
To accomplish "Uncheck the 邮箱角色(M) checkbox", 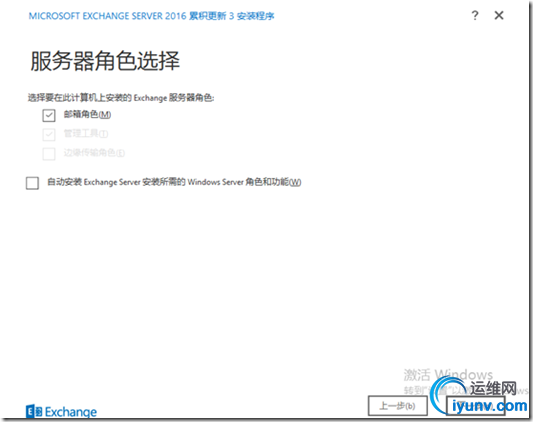I will (x=49, y=115).
